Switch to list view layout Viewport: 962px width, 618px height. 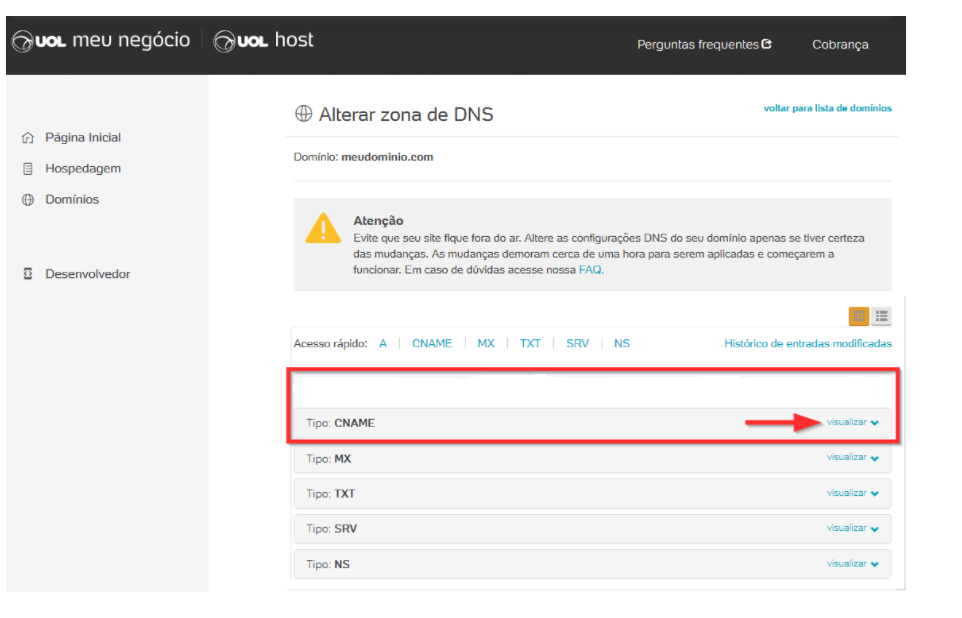(882, 316)
